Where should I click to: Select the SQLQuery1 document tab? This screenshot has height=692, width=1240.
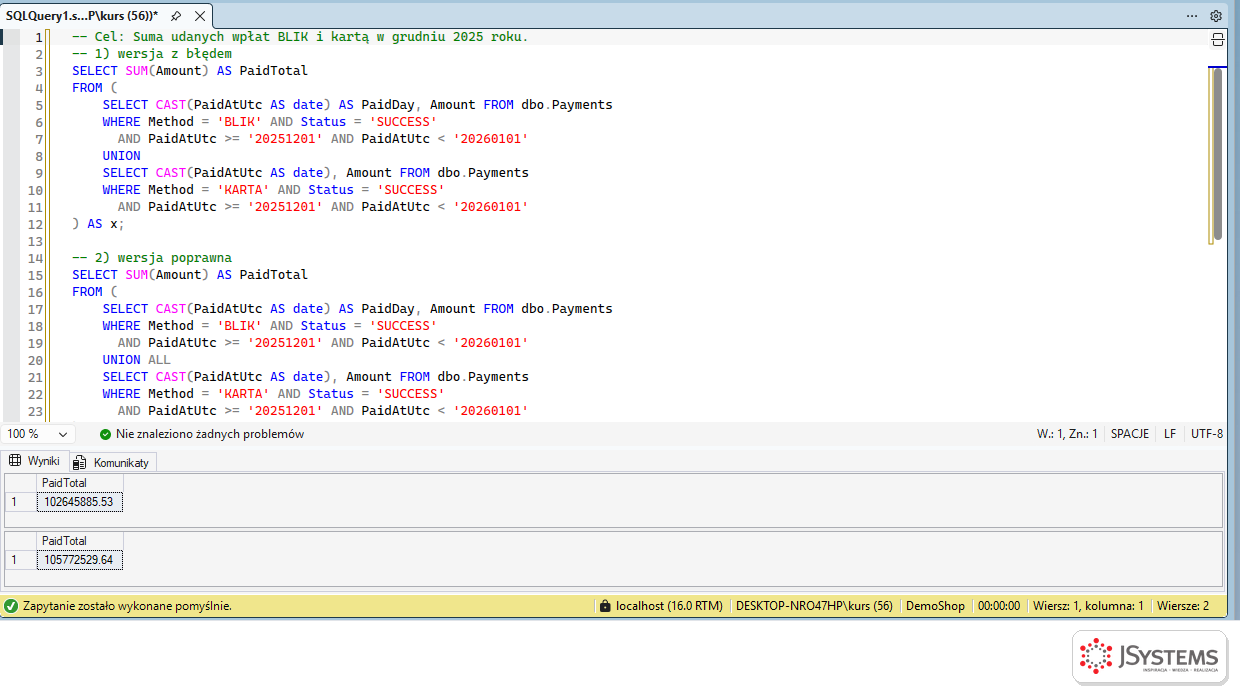click(82, 16)
